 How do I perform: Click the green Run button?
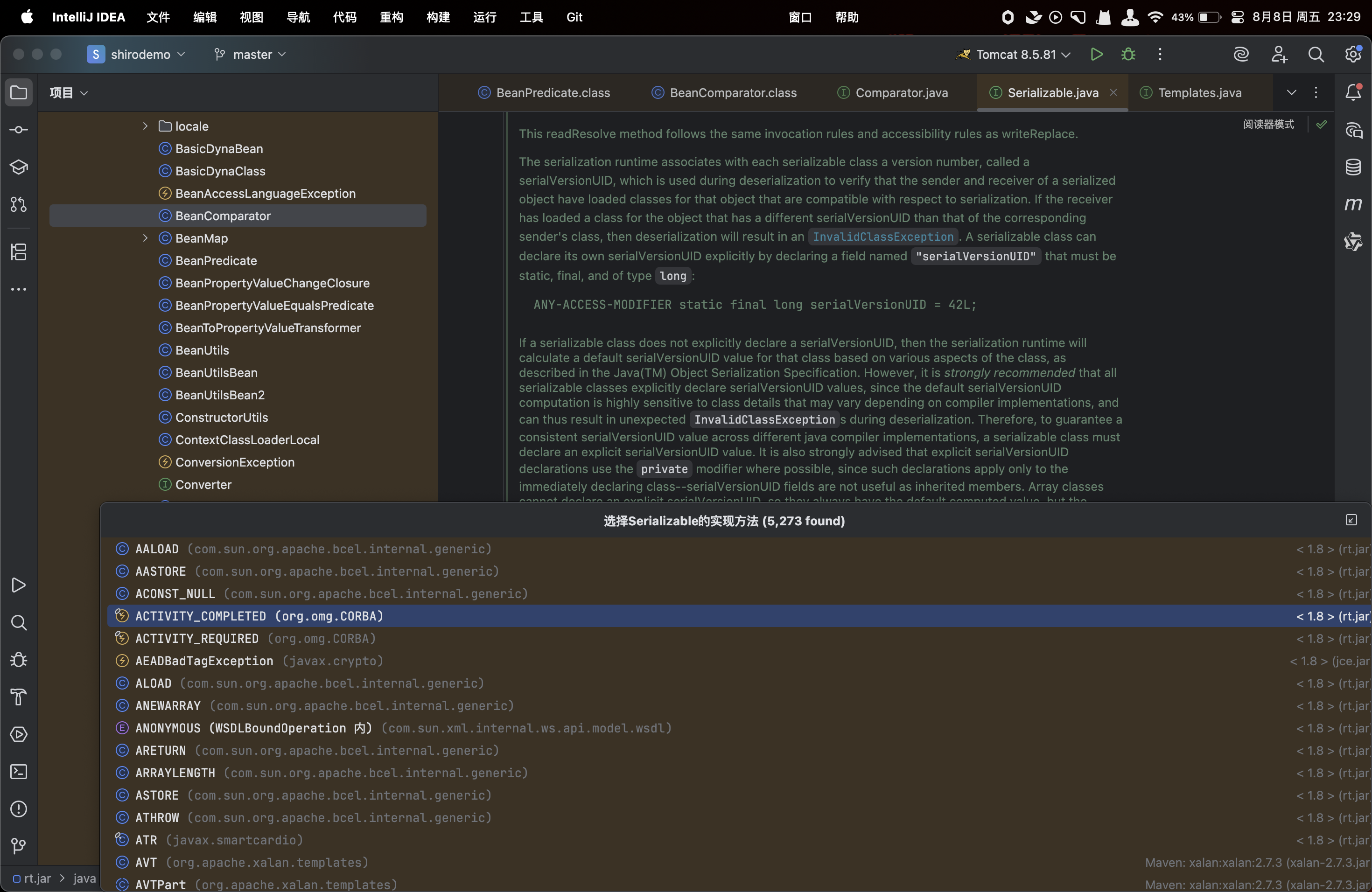point(1097,54)
